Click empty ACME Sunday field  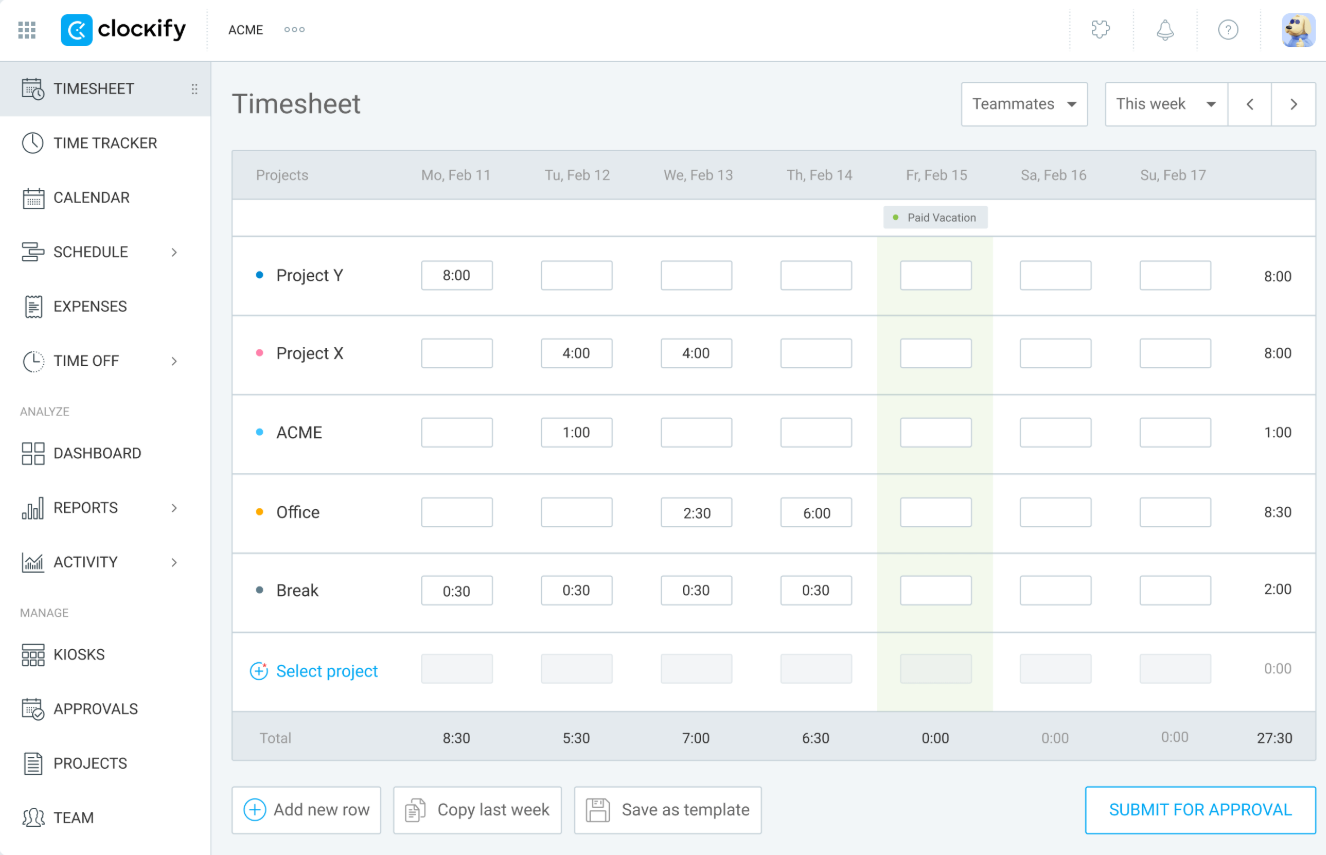click(1175, 432)
